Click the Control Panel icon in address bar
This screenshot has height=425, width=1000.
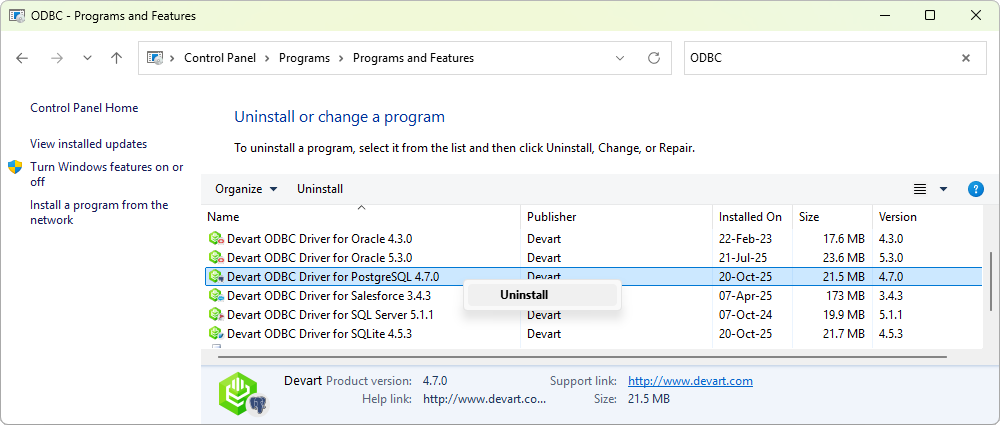[x=155, y=58]
